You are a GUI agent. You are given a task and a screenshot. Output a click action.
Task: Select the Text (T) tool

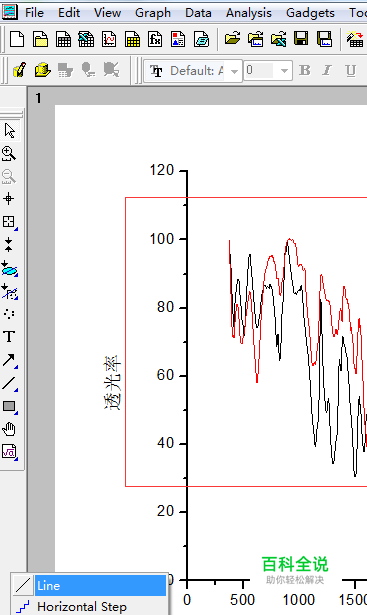(x=9, y=337)
